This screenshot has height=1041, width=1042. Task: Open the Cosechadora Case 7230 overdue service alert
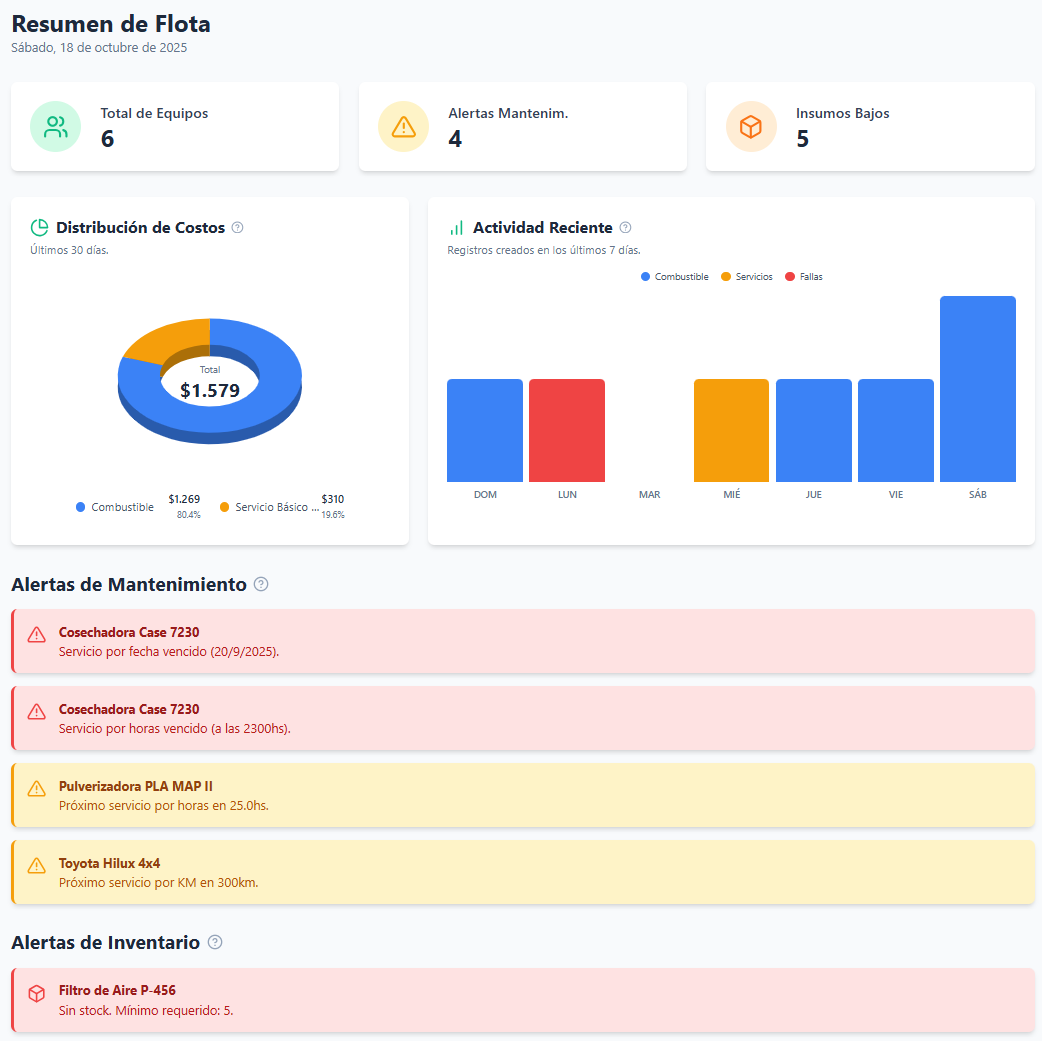click(x=521, y=641)
